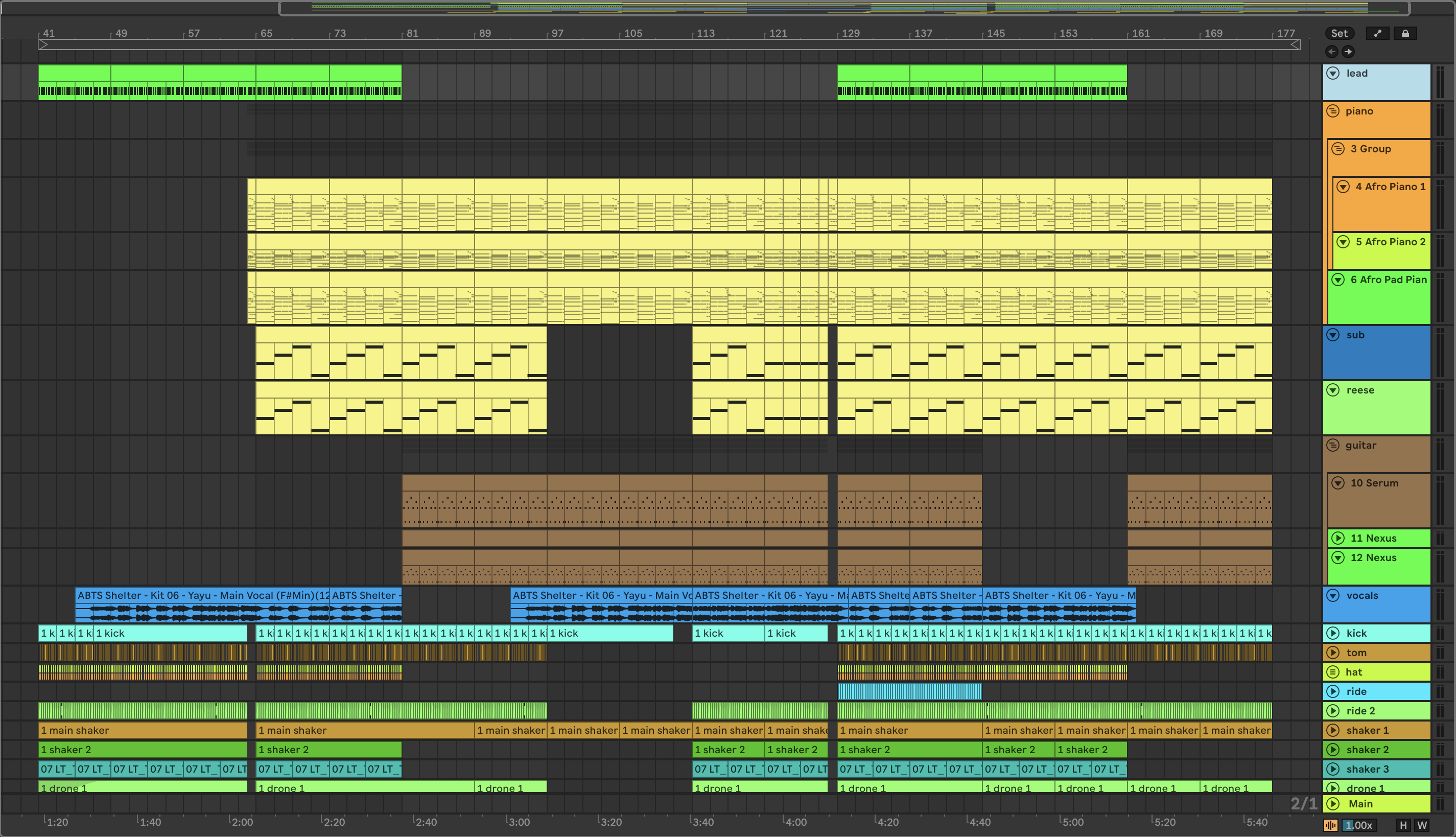Image resolution: width=1456 pixels, height=837 pixels.
Task: Select the first ABTS Shelter Main Vocal clip
Action: click(202, 605)
